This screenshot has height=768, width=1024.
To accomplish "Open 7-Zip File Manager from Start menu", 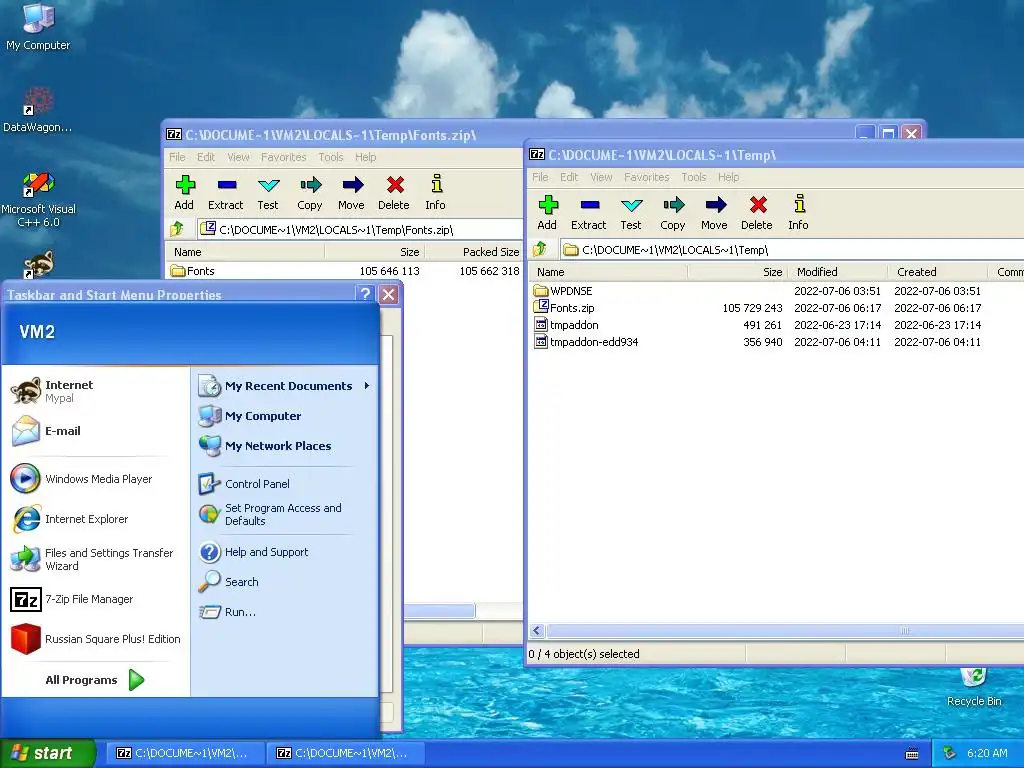I will 89,599.
